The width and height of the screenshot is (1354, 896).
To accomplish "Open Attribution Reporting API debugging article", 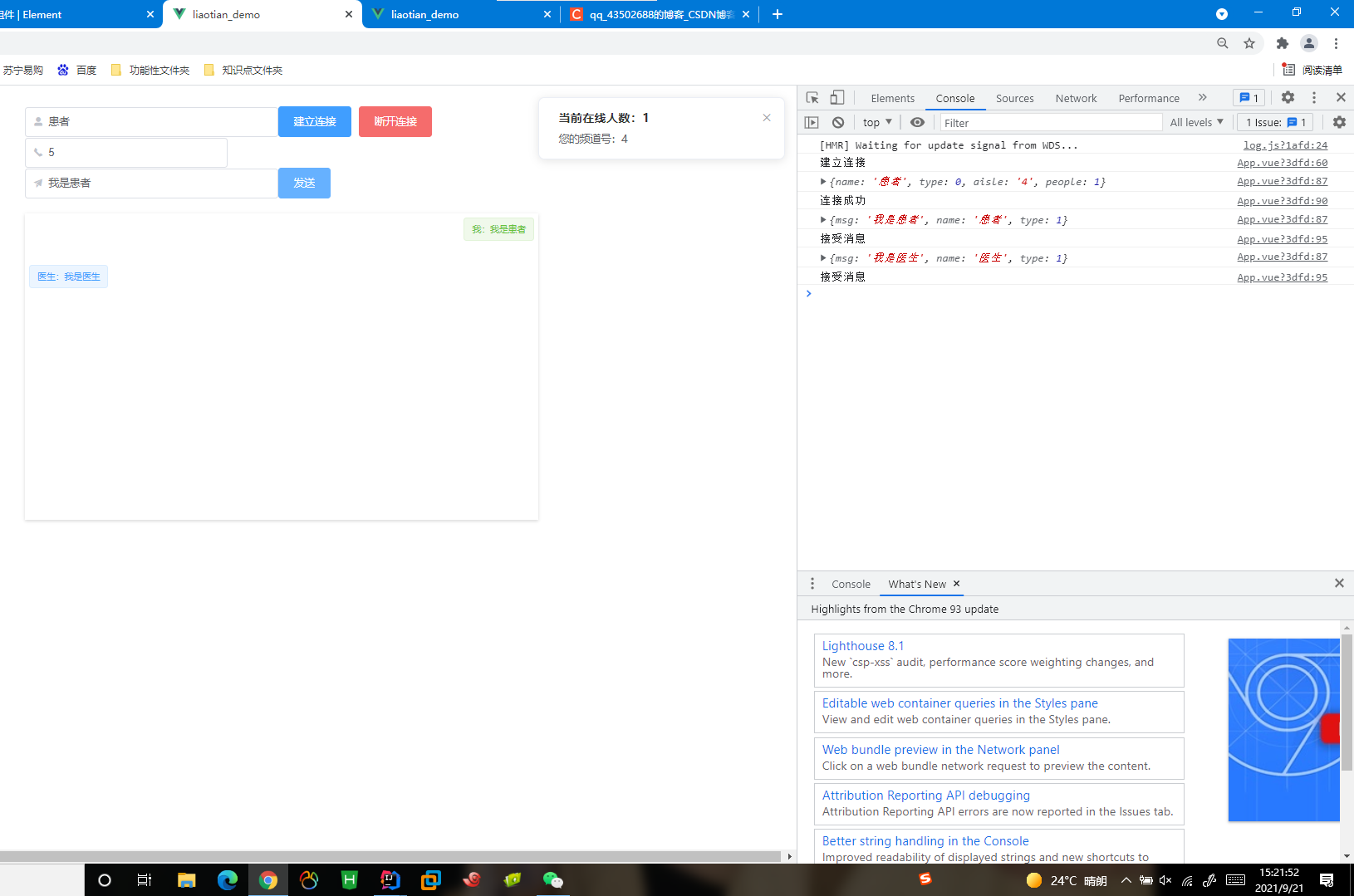I will (925, 796).
